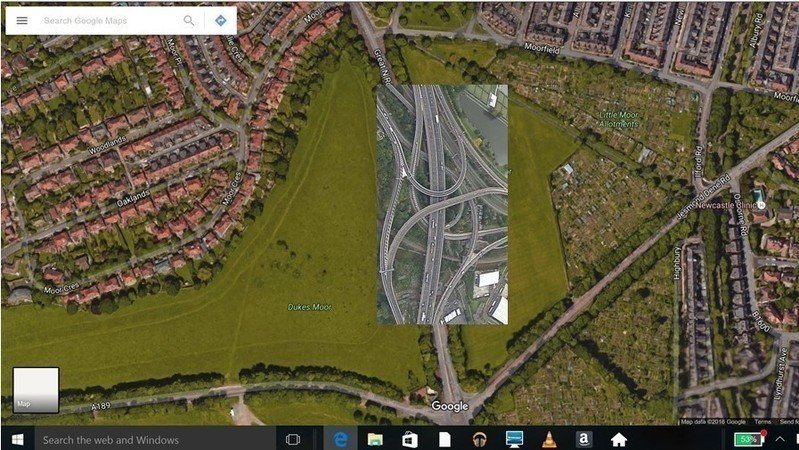Launch Microsoft Edge from the taskbar
Image resolution: width=799 pixels, height=450 pixels.
point(341,439)
